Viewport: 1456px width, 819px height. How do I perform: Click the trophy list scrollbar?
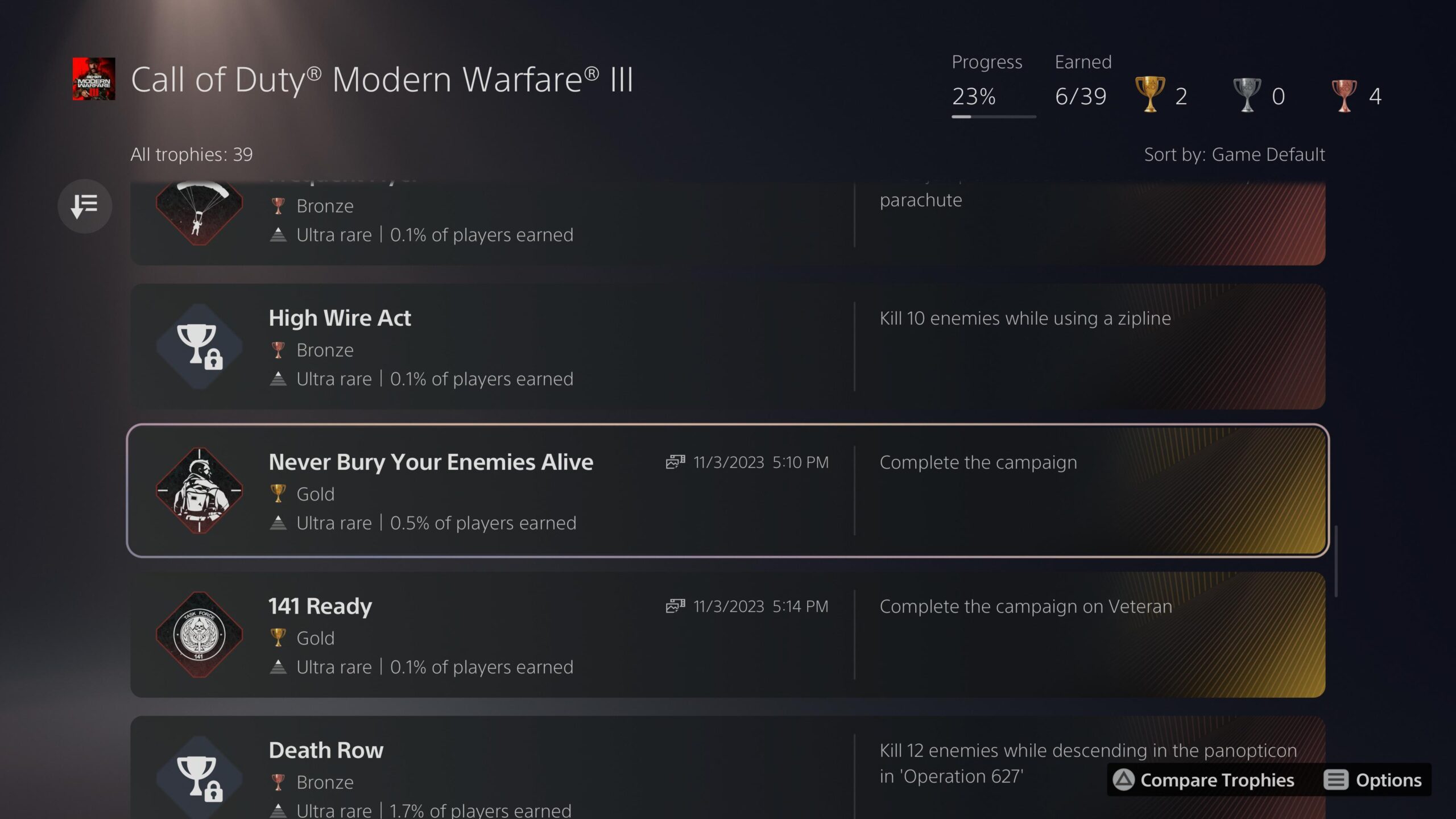[1336, 561]
